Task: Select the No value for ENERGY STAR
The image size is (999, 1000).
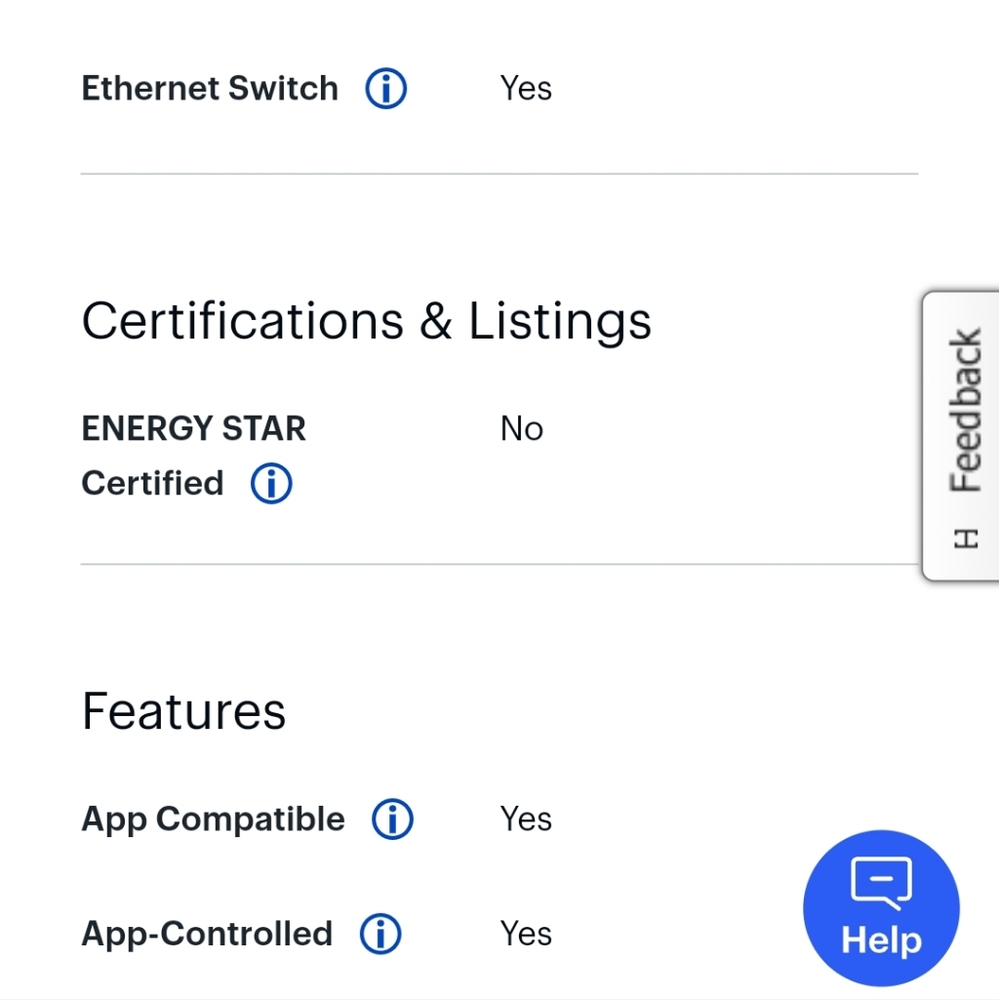Action: [x=521, y=428]
